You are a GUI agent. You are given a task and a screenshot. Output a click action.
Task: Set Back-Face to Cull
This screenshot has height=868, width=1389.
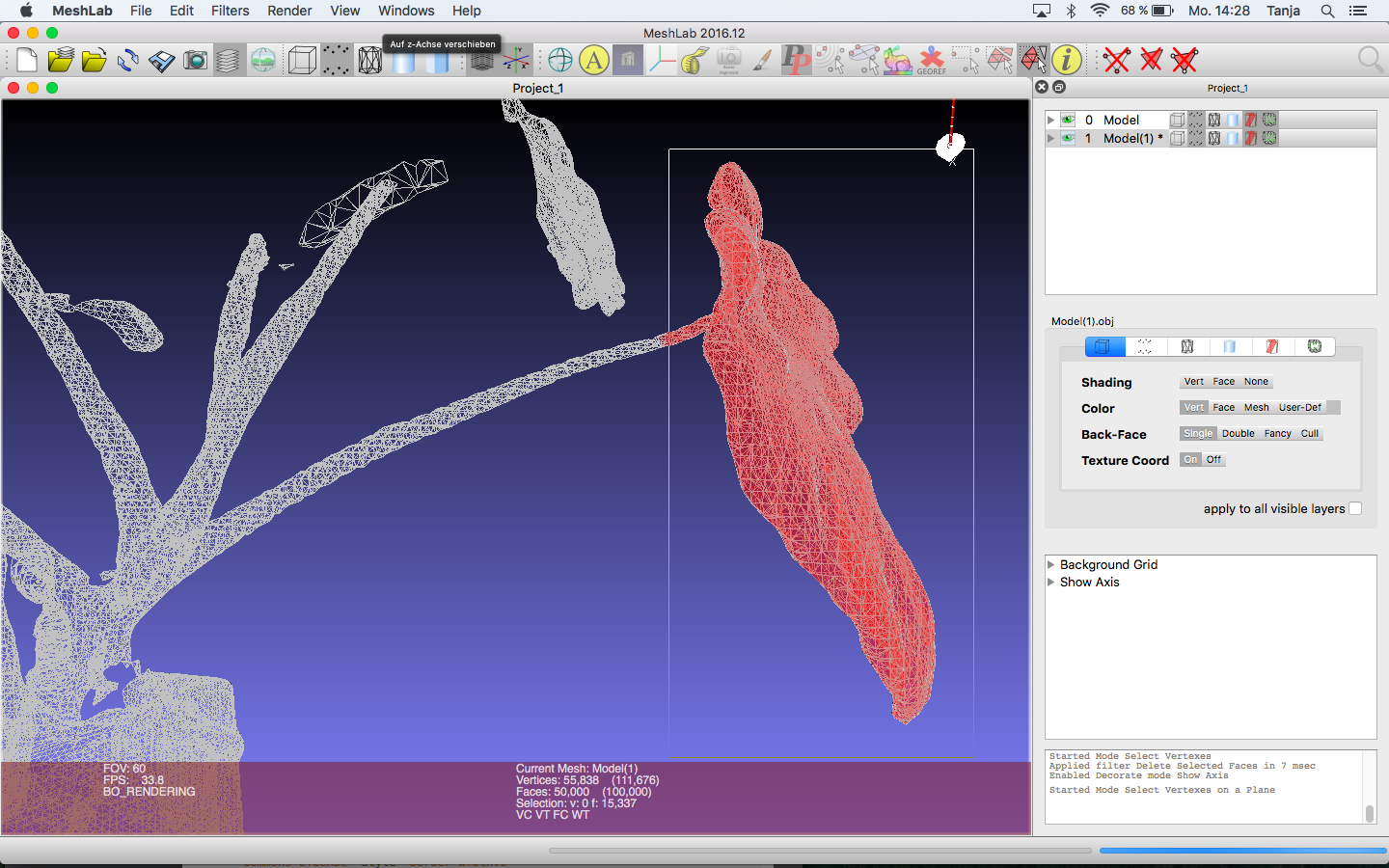1309,434
